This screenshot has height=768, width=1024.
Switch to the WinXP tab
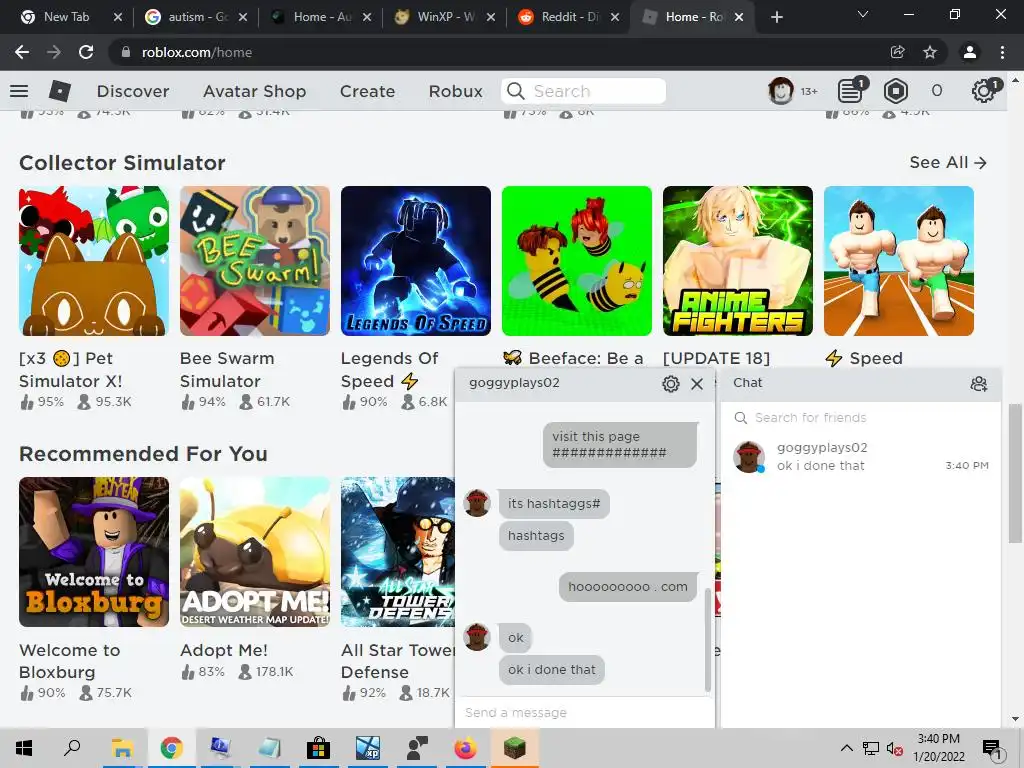445,17
